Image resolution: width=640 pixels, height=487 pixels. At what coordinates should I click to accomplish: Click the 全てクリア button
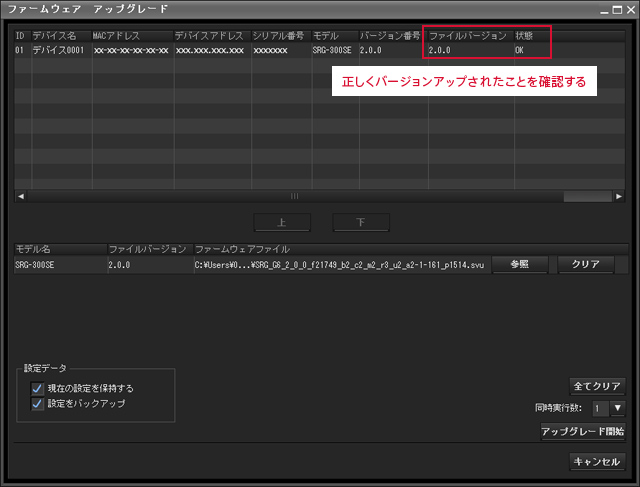coord(597,386)
